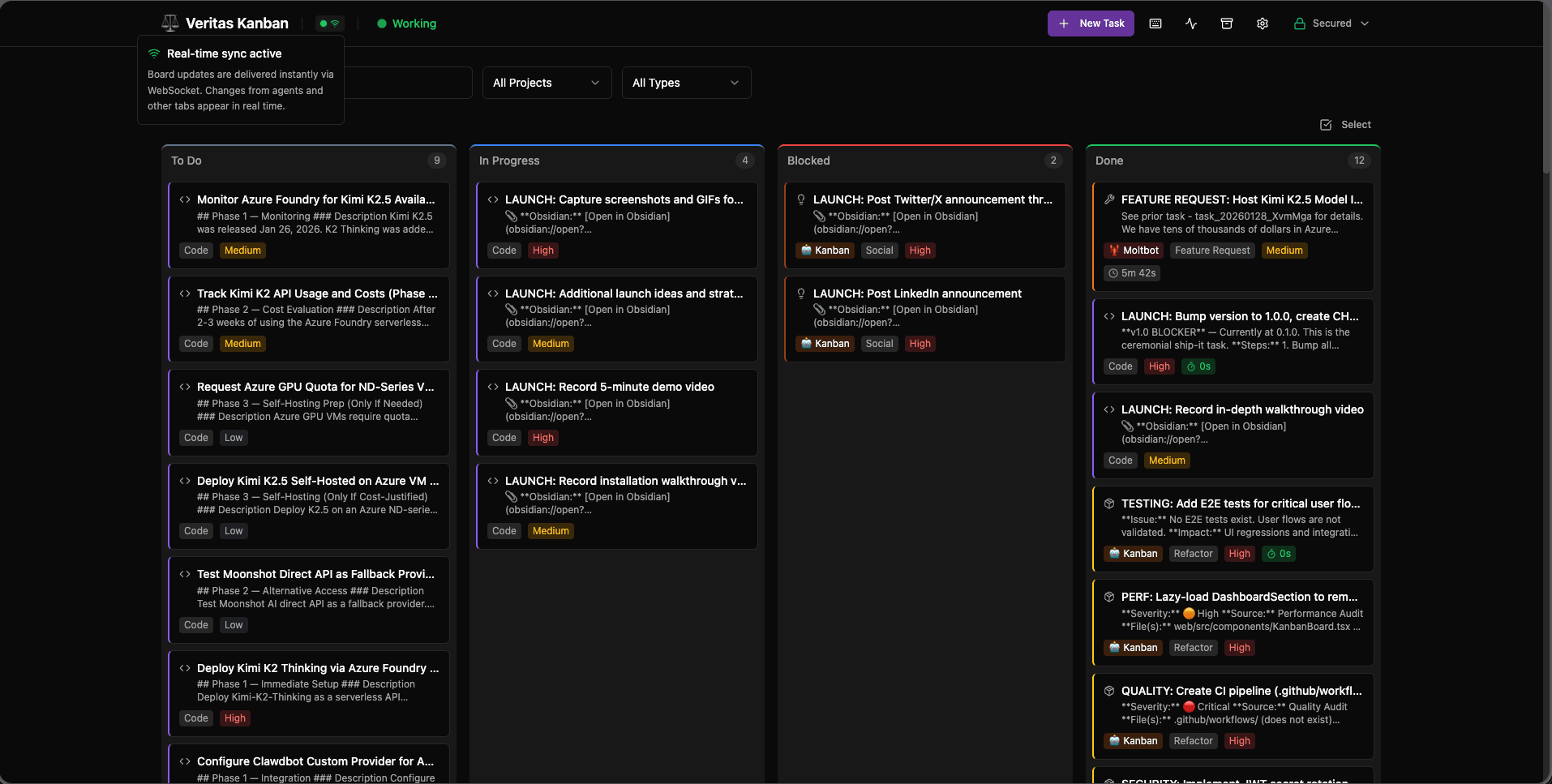Click the In Progress column header
1552x784 pixels.
point(509,161)
